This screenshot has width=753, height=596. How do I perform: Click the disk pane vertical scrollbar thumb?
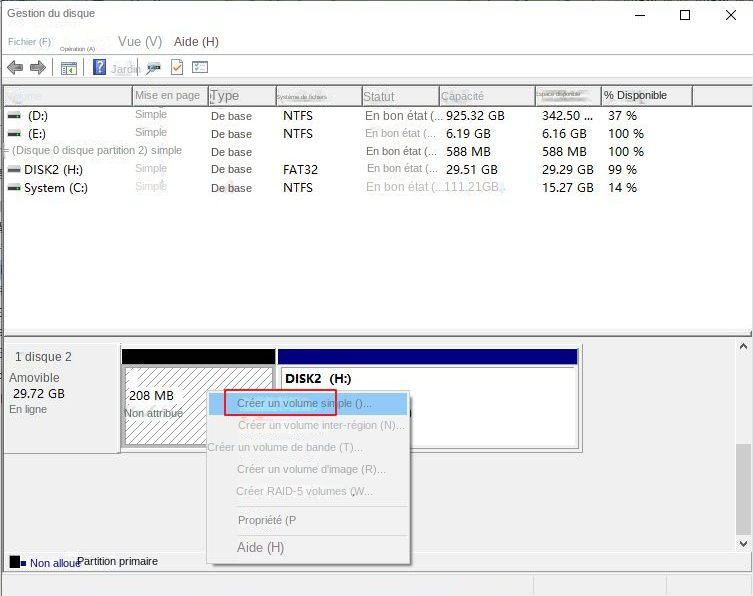pyautogui.click(x=743, y=489)
